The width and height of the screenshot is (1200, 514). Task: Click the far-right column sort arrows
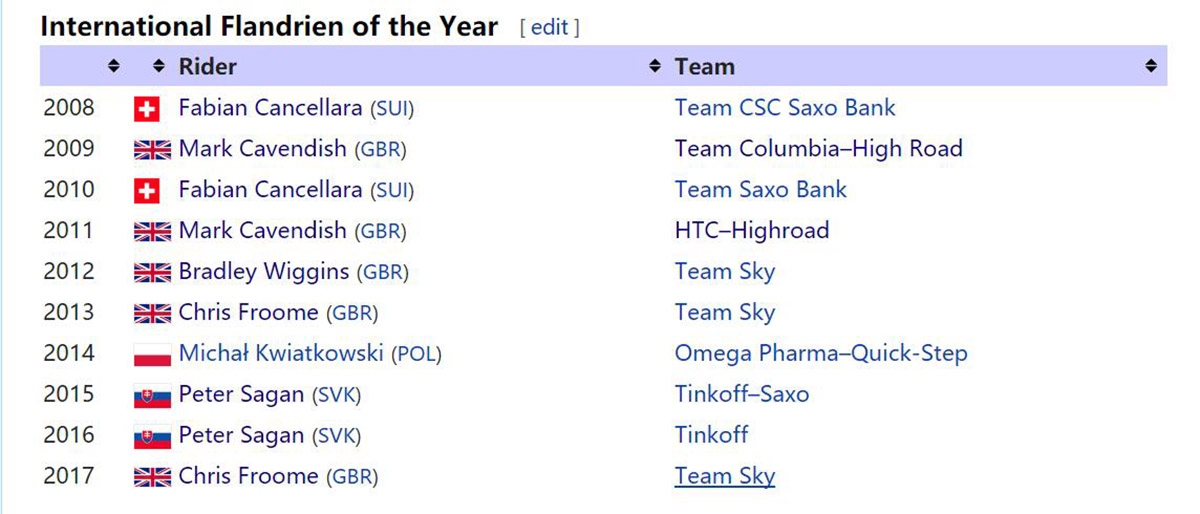[x=1150, y=67]
